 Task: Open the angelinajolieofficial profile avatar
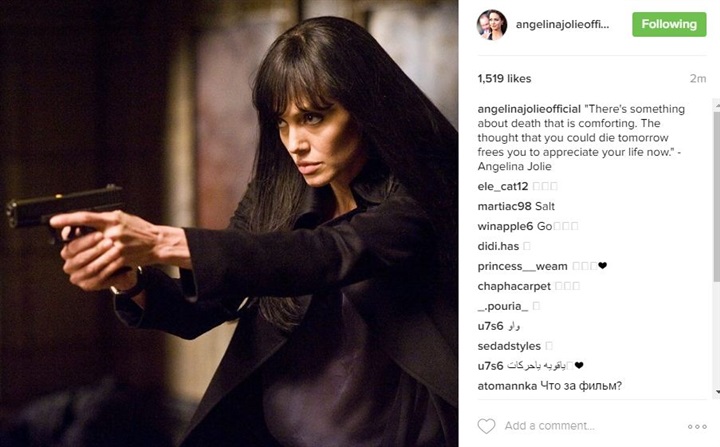492,24
